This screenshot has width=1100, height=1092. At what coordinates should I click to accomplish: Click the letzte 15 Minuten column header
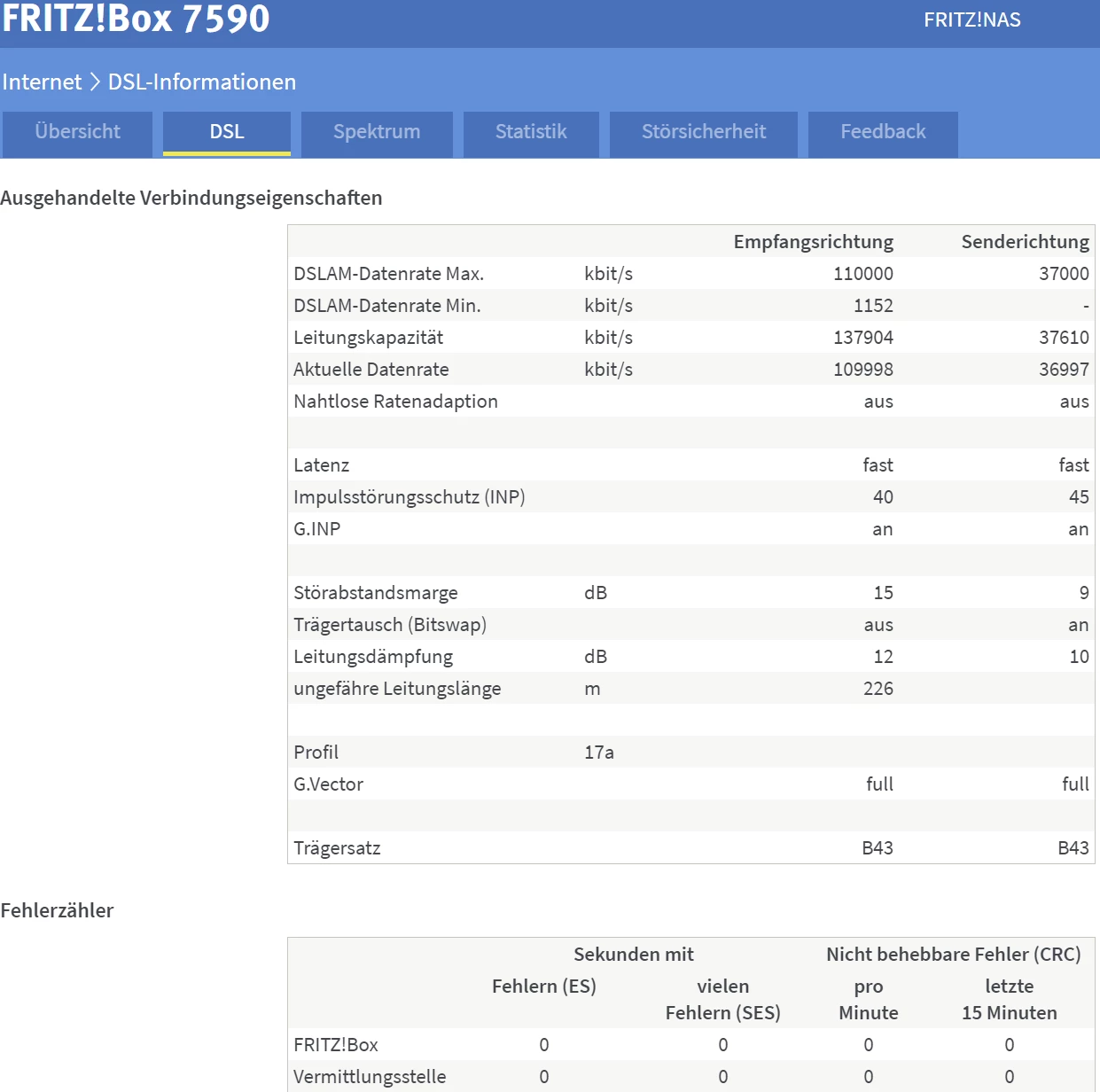click(1010, 999)
